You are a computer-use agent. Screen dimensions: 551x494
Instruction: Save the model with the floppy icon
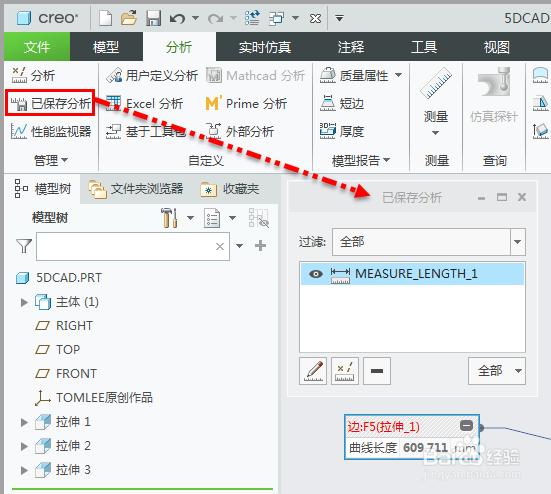click(x=154, y=18)
